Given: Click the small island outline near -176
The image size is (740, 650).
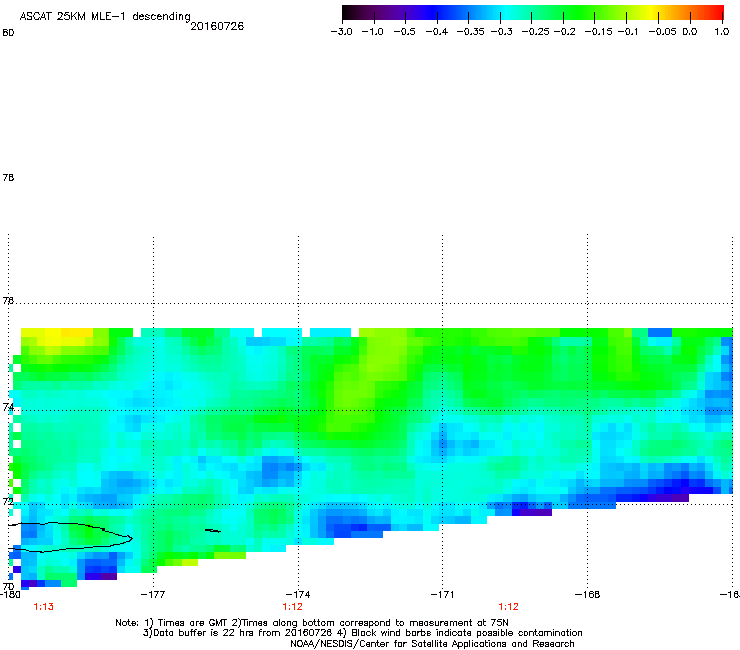Looking at the screenshot, I should [212, 531].
